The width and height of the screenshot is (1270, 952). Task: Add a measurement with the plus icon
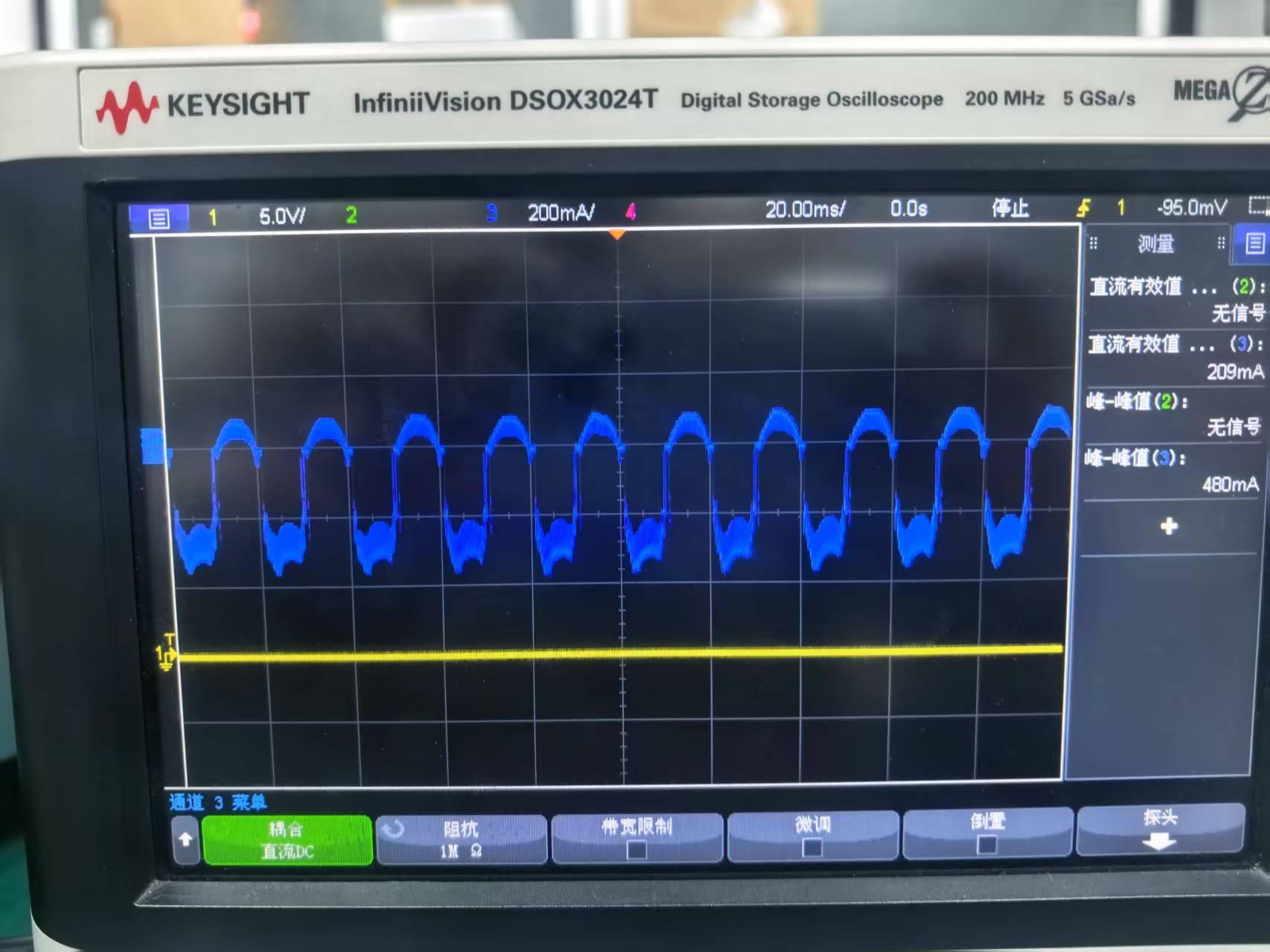tap(1169, 526)
